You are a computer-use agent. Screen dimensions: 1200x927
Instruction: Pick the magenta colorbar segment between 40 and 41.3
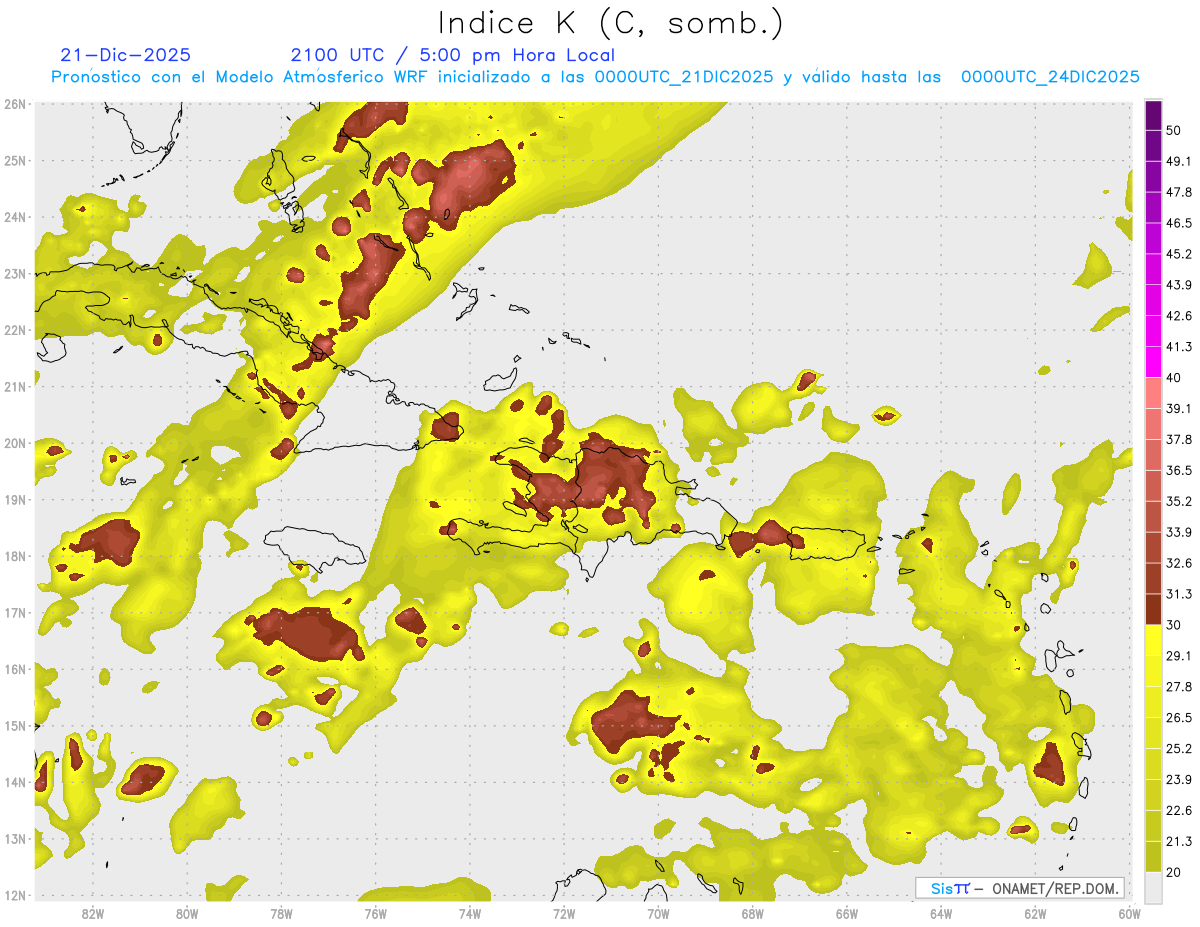tap(1153, 362)
